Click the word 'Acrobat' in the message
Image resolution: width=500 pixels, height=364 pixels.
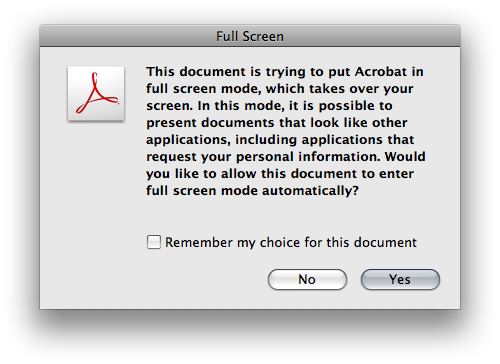click(381, 72)
